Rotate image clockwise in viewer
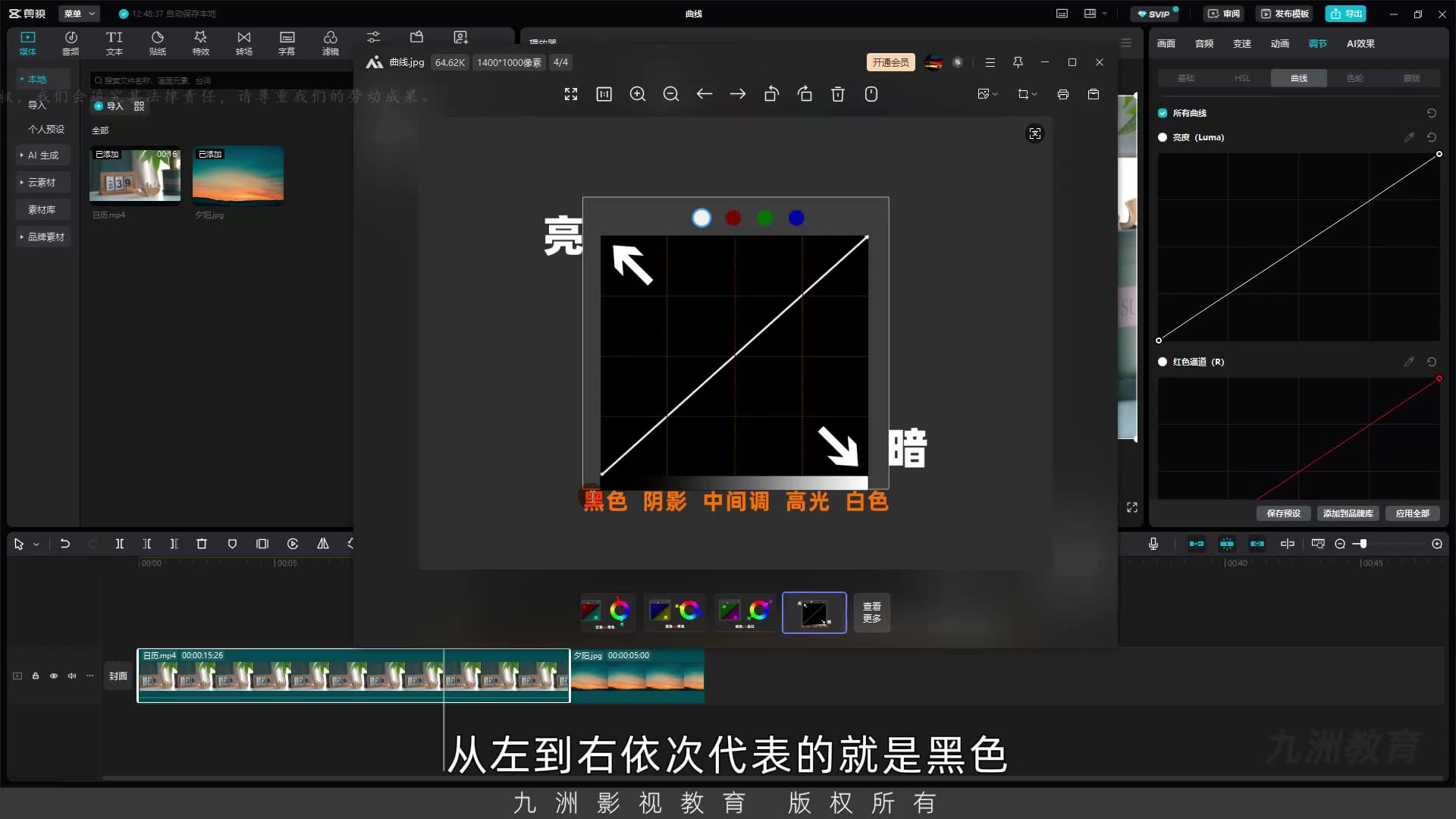1456x819 pixels. (805, 94)
